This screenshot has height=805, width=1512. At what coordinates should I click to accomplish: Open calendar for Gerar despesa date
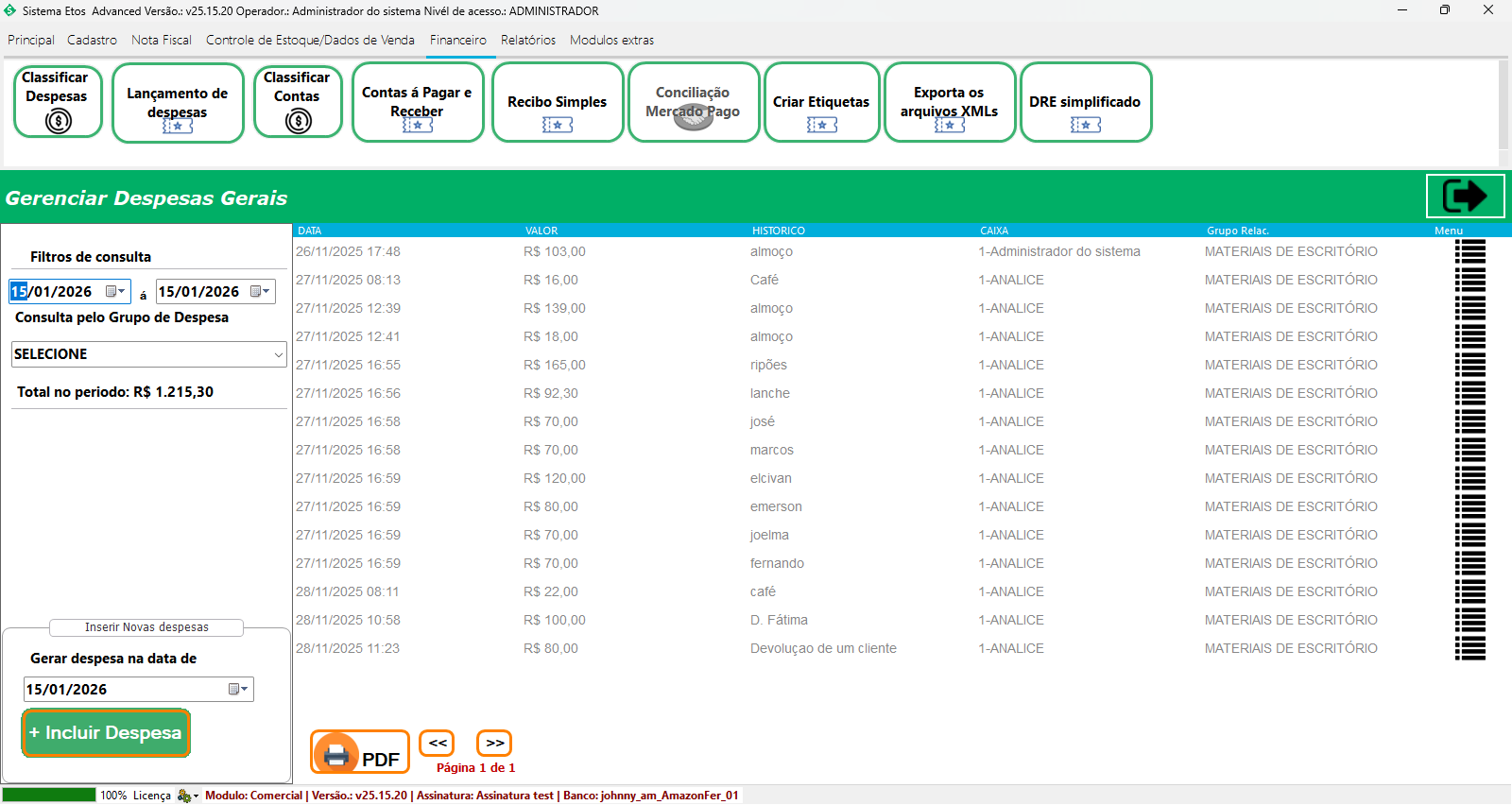238,690
